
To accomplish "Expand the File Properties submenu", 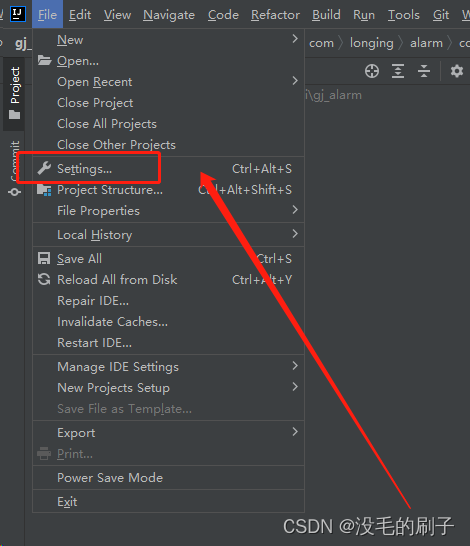I will pos(169,211).
